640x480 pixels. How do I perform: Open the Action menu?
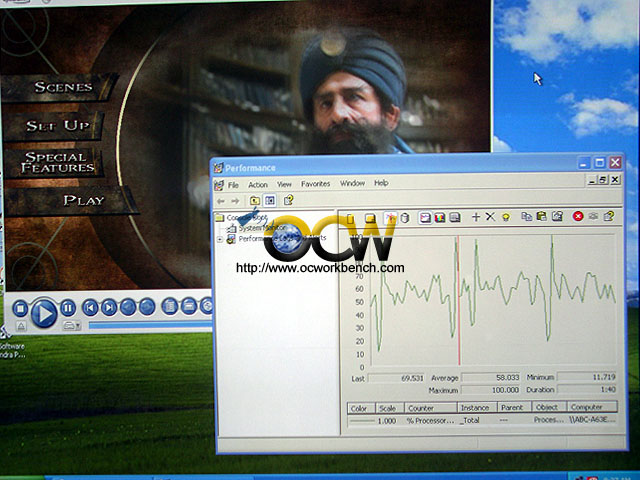pos(258,184)
